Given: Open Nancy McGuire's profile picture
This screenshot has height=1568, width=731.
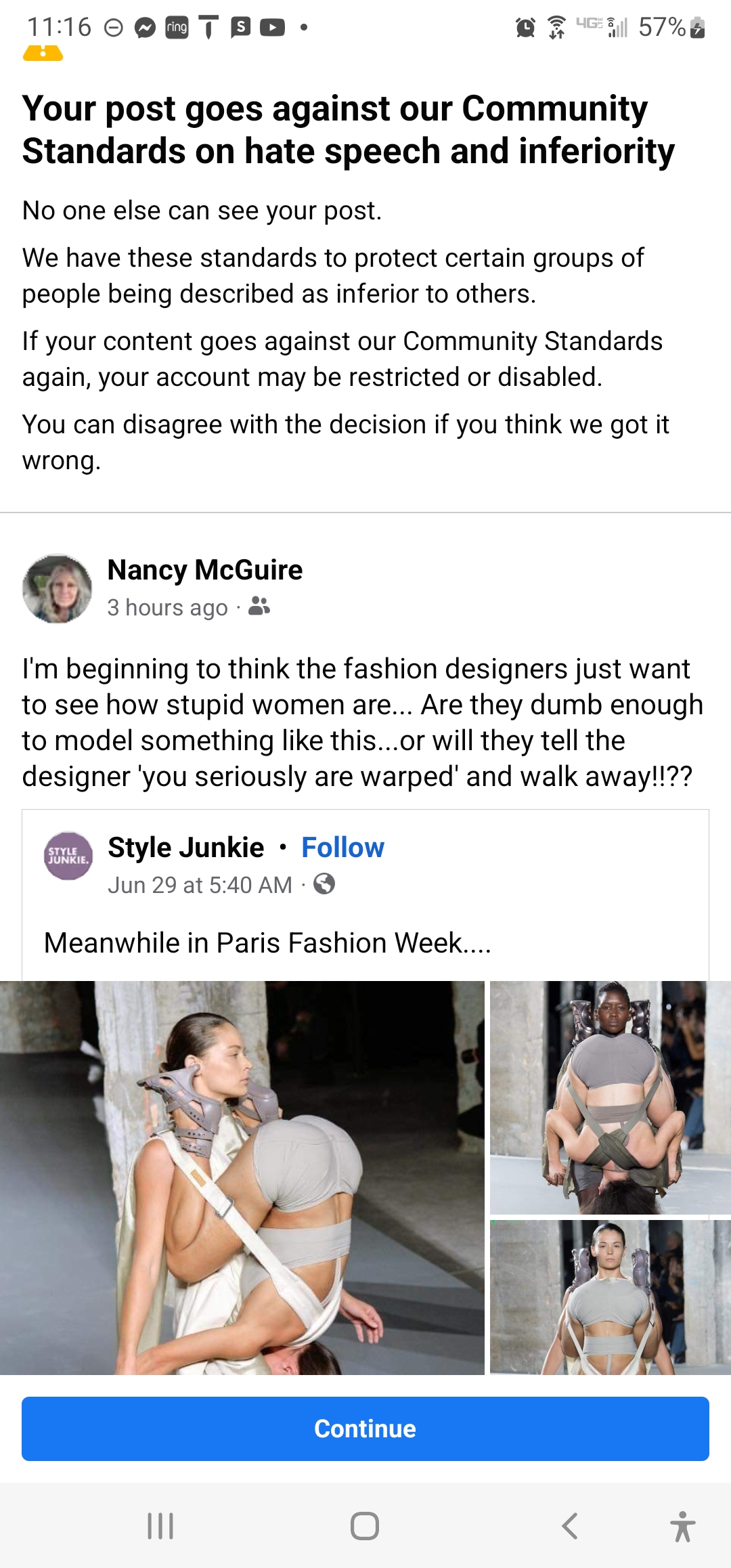Looking at the screenshot, I should click(x=57, y=588).
